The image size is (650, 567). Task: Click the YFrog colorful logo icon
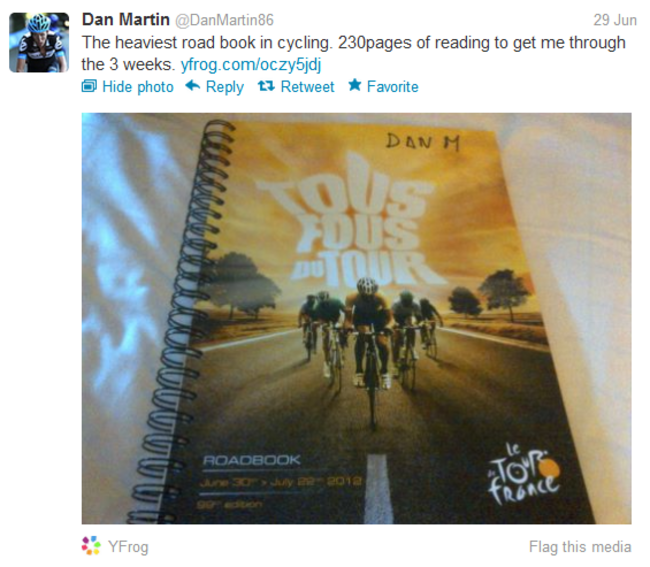[91, 546]
